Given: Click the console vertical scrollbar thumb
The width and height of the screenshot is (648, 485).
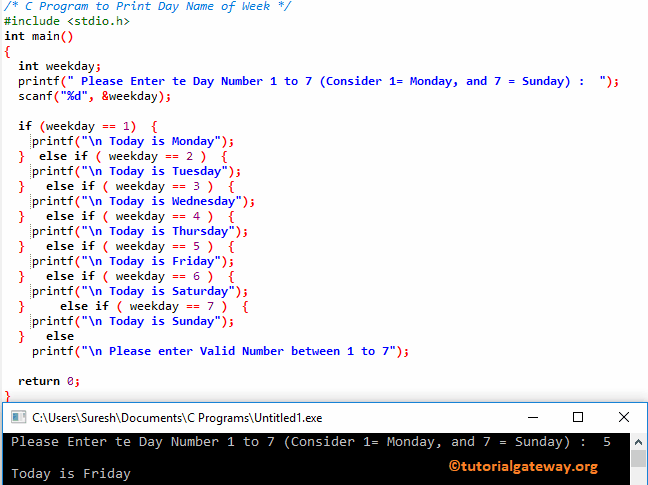Looking at the screenshot, I should coord(638,459).
